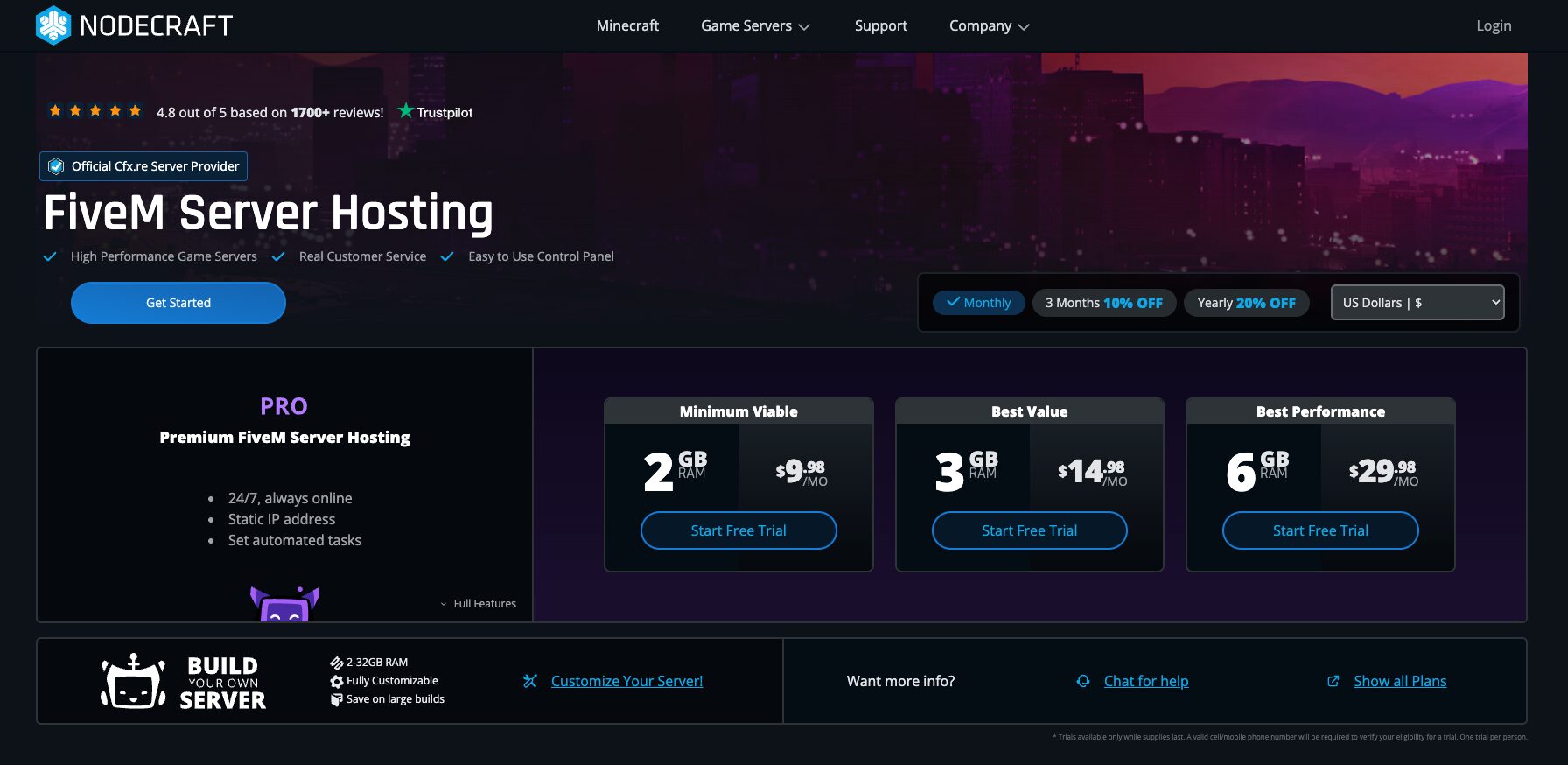
Task: Click the "24/7, always online" bullet
Action: click(290, 498)
